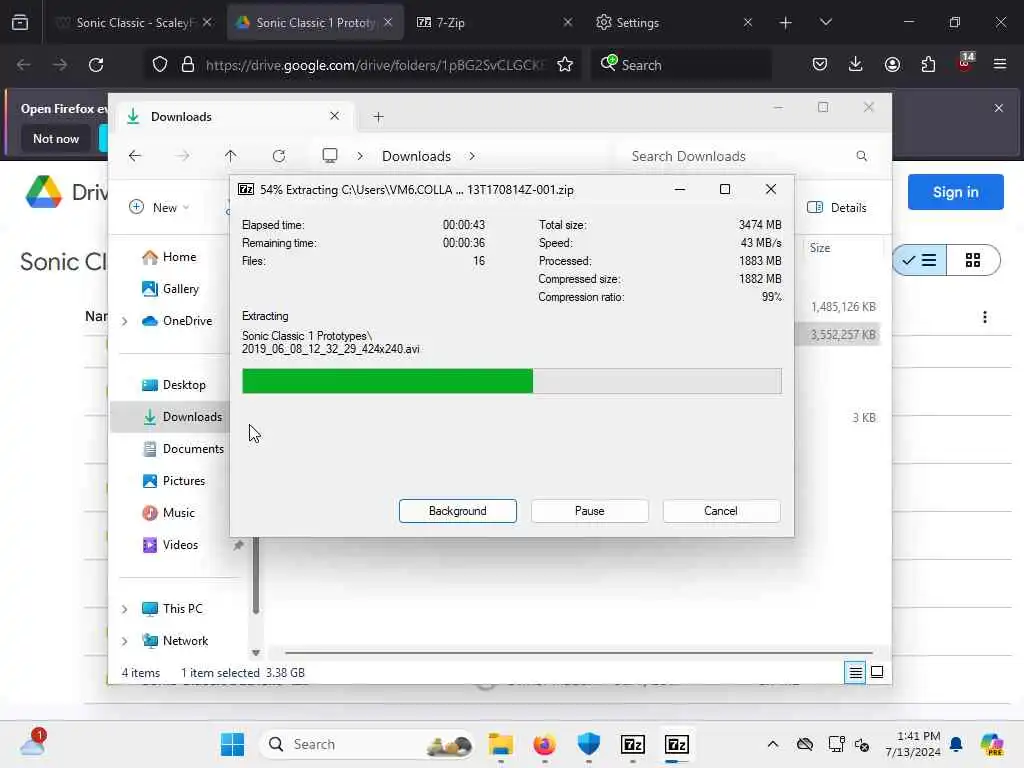The width and height of the screenshot is (1024, 768).
Task: Add new File Explorer tab
Action: [x=378, y=117]
